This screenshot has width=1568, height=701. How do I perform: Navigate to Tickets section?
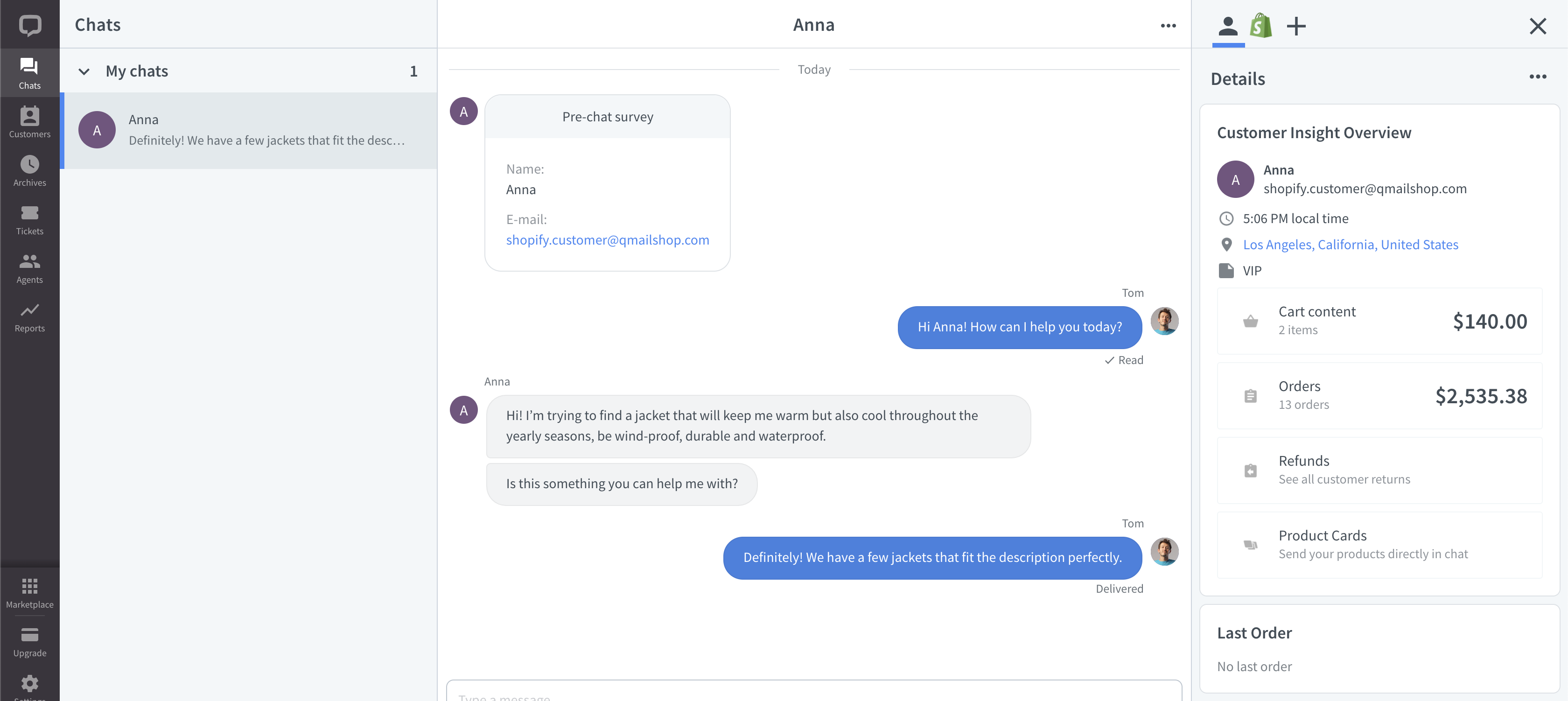click(30, 220)
